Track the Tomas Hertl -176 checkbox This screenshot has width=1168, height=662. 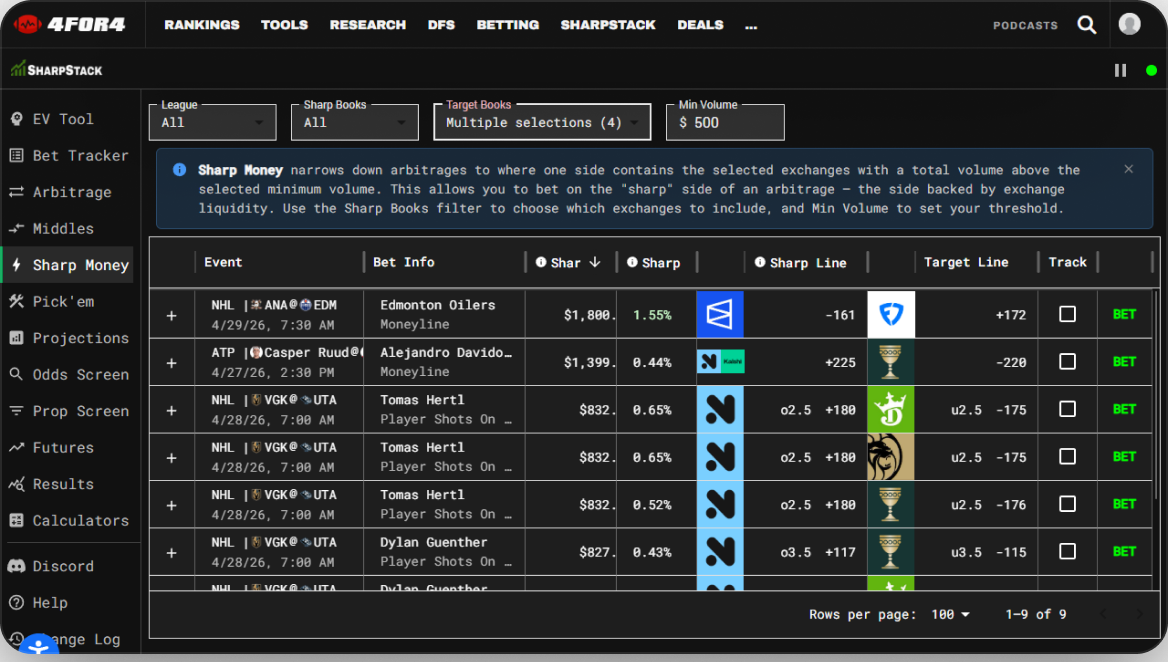pos(1067,504)
